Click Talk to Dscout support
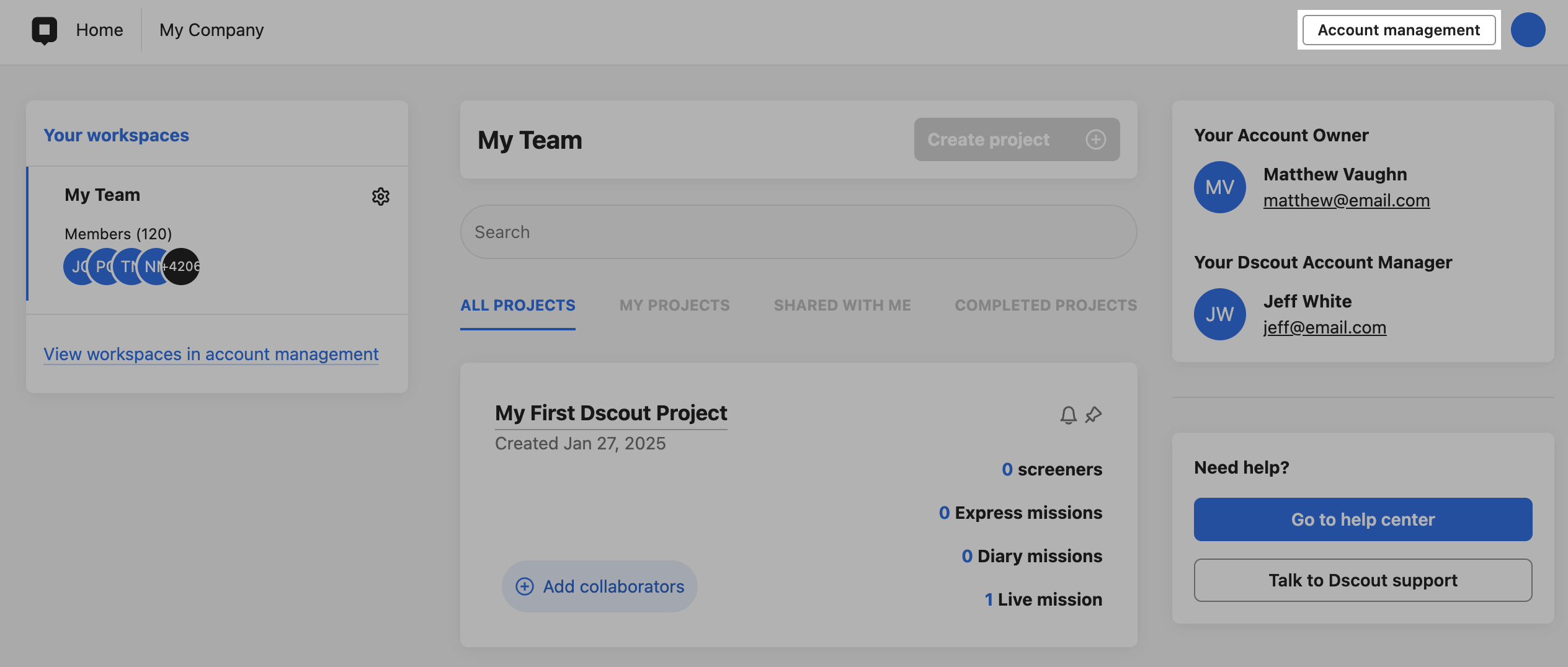 (1363, 580)
